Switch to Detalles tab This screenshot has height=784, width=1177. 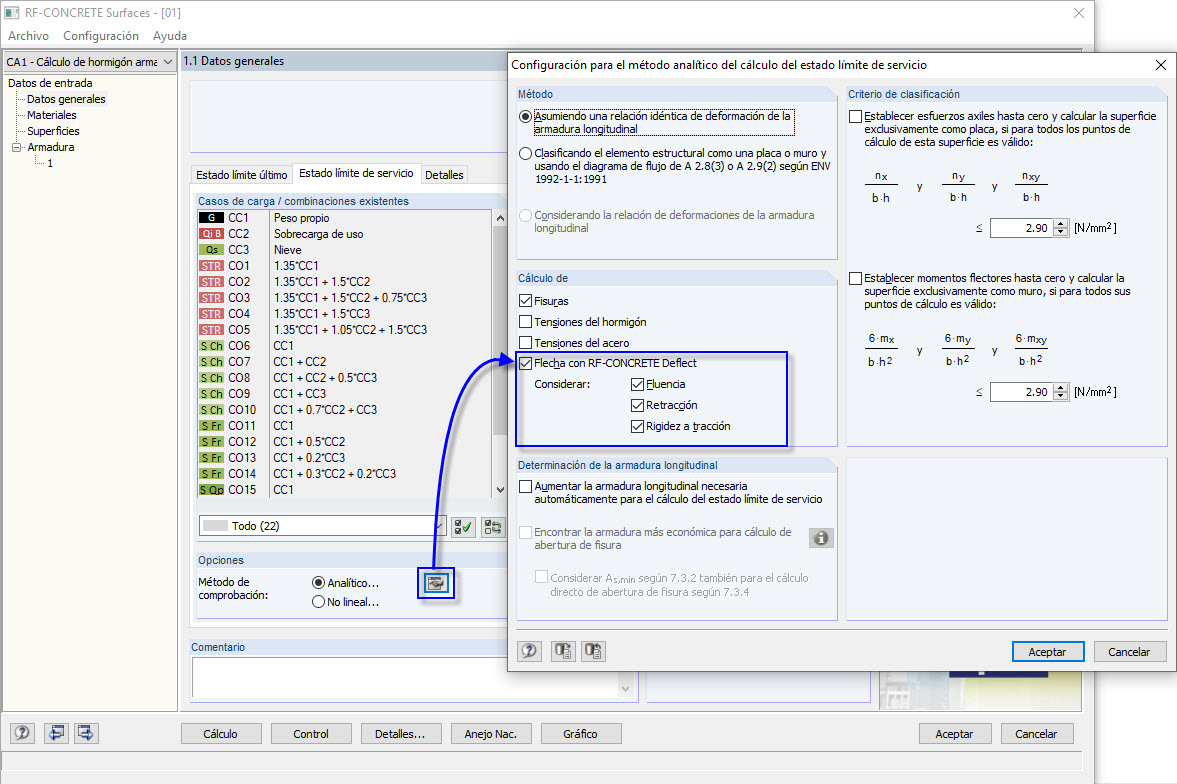pos(444,175)
